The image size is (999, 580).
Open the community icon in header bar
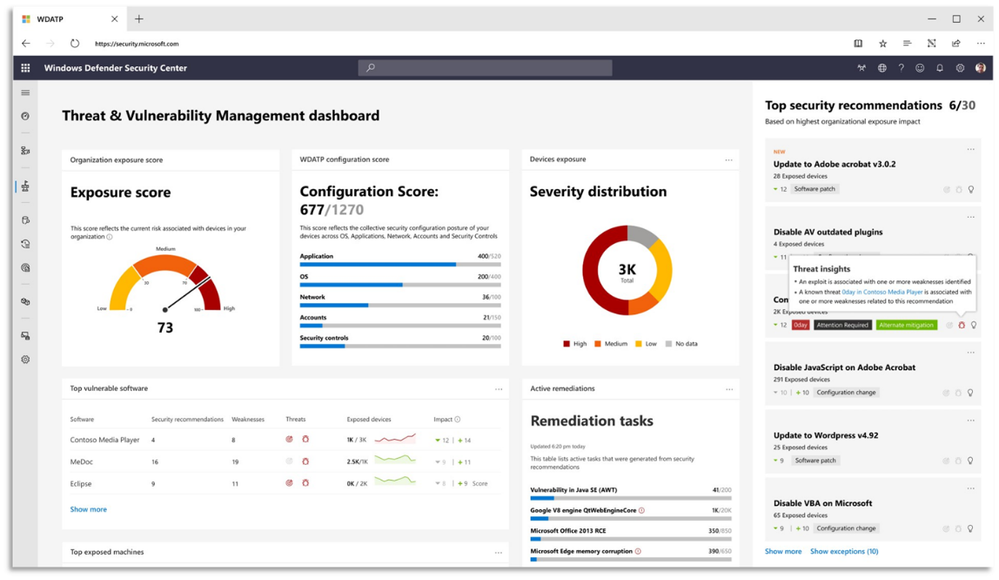click(x=861, y=68)
